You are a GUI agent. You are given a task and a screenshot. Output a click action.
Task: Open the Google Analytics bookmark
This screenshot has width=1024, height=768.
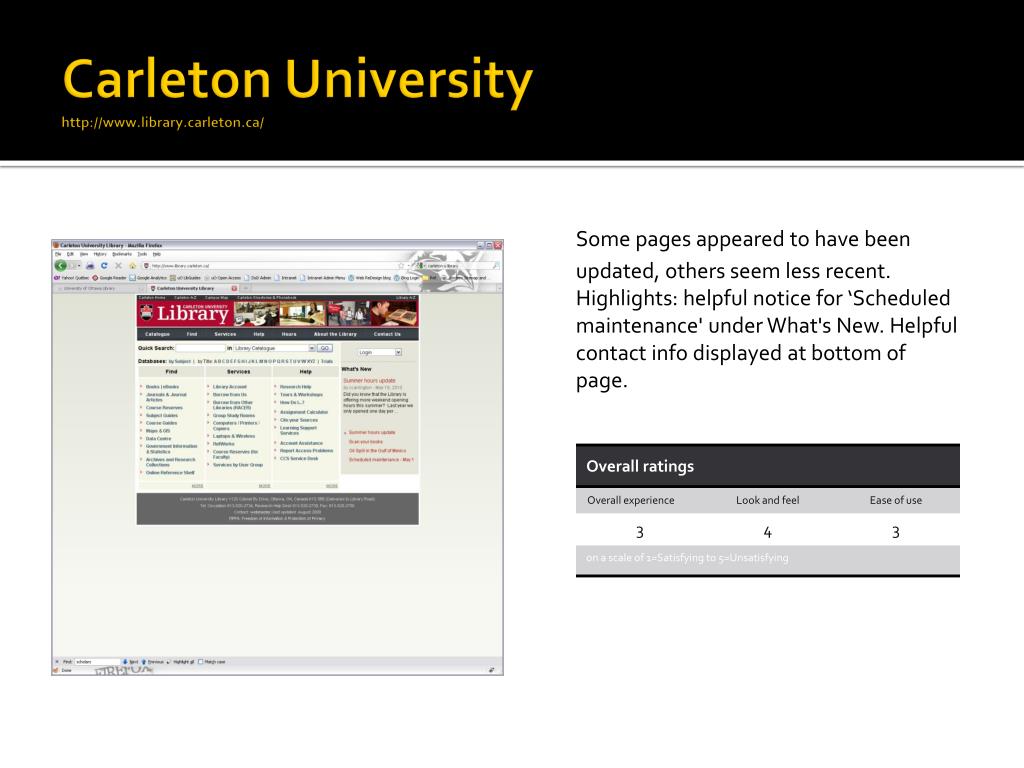[x=148, y=278]
